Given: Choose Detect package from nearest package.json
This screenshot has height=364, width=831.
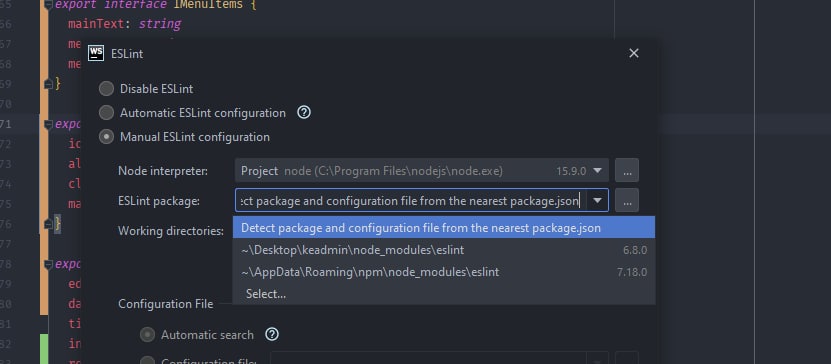Looking at the screenshot, I should tap(444, 227).
